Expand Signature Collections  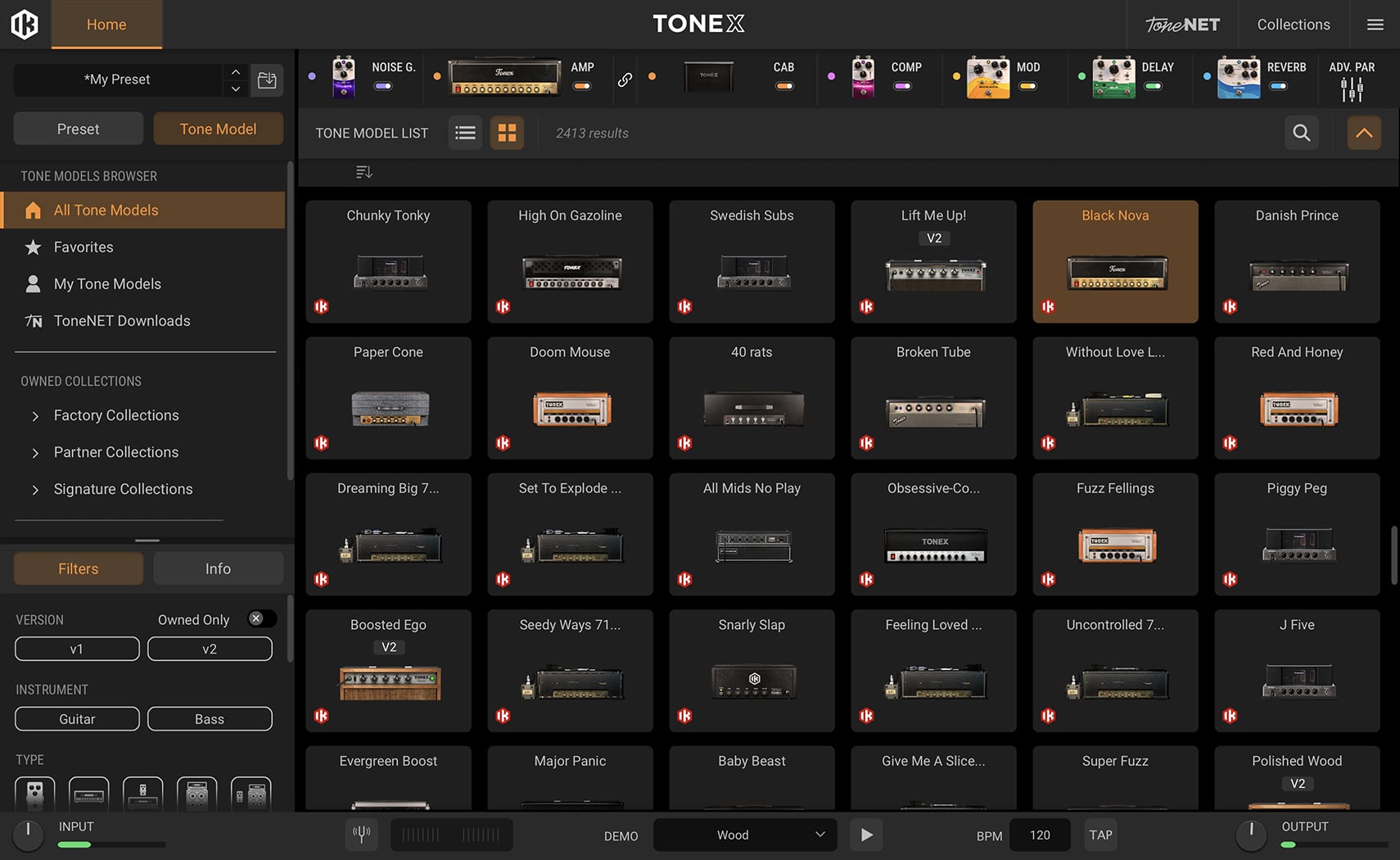pos(35,490)
